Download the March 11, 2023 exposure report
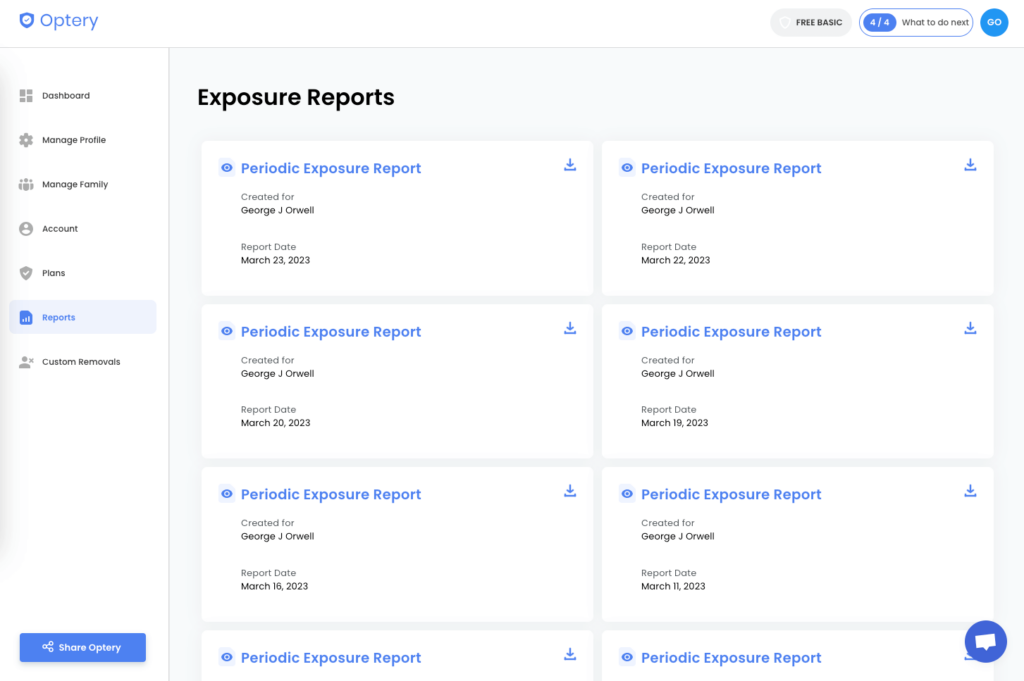1024x681 pixels. [970, 491]
